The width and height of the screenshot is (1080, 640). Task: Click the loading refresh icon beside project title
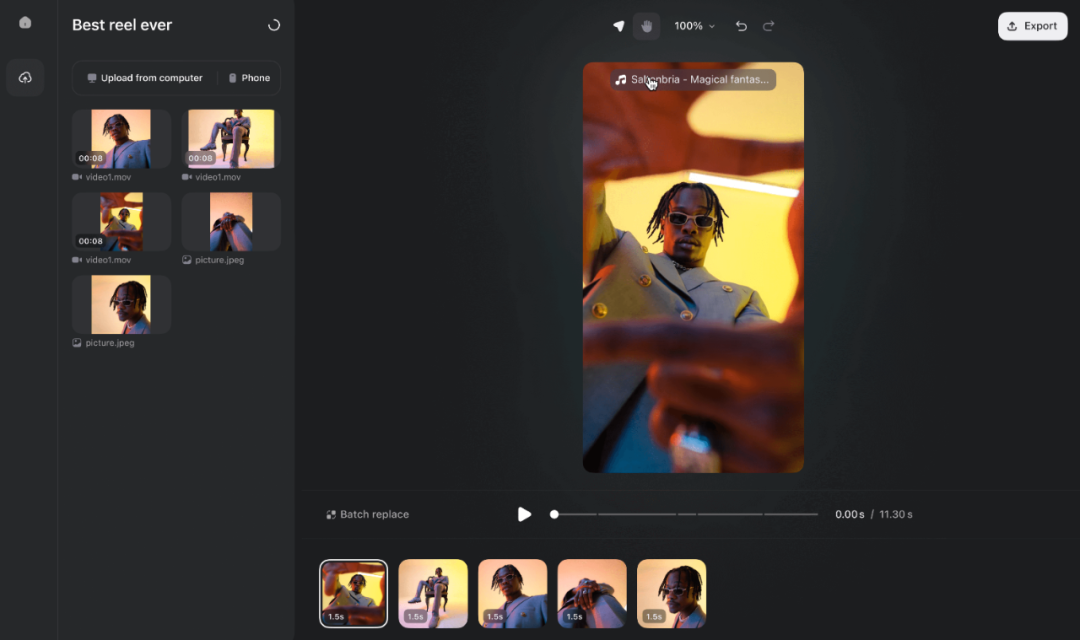click(x=273, y=25)
